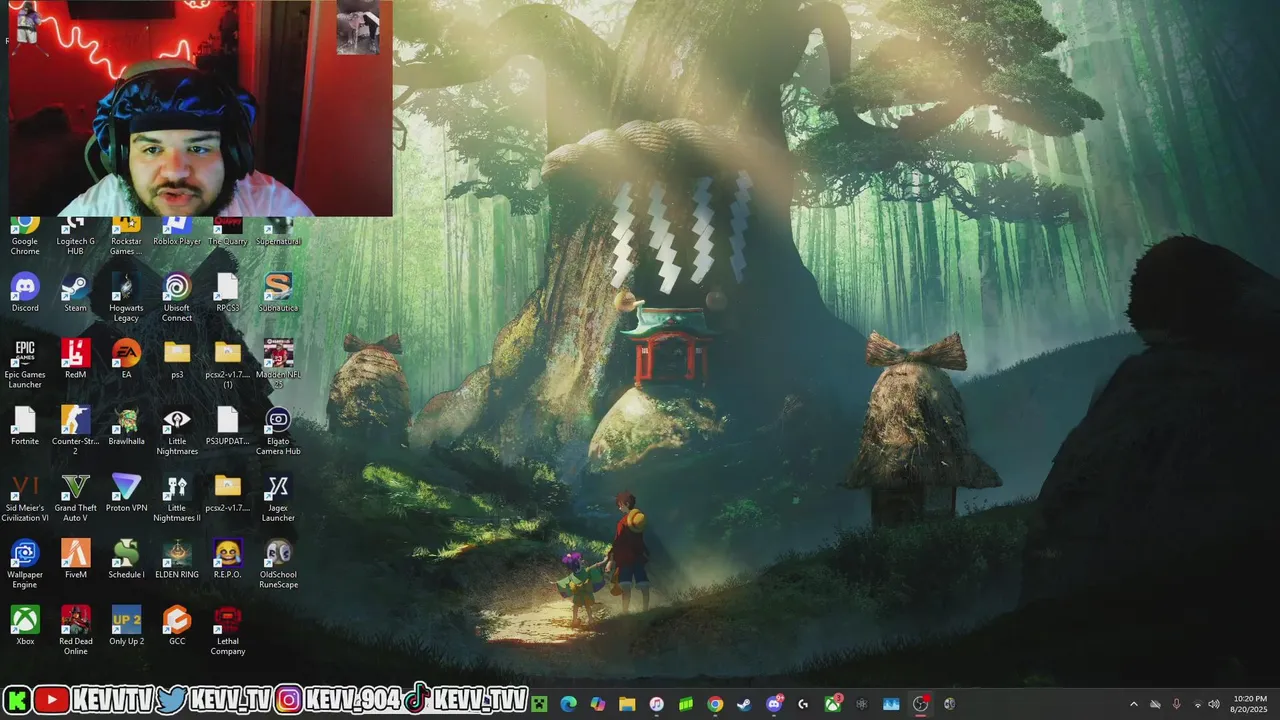Screen dimensions: 1280x720
Task: Select the Discord desktop shortcut
Action: (x=25, y=293)
